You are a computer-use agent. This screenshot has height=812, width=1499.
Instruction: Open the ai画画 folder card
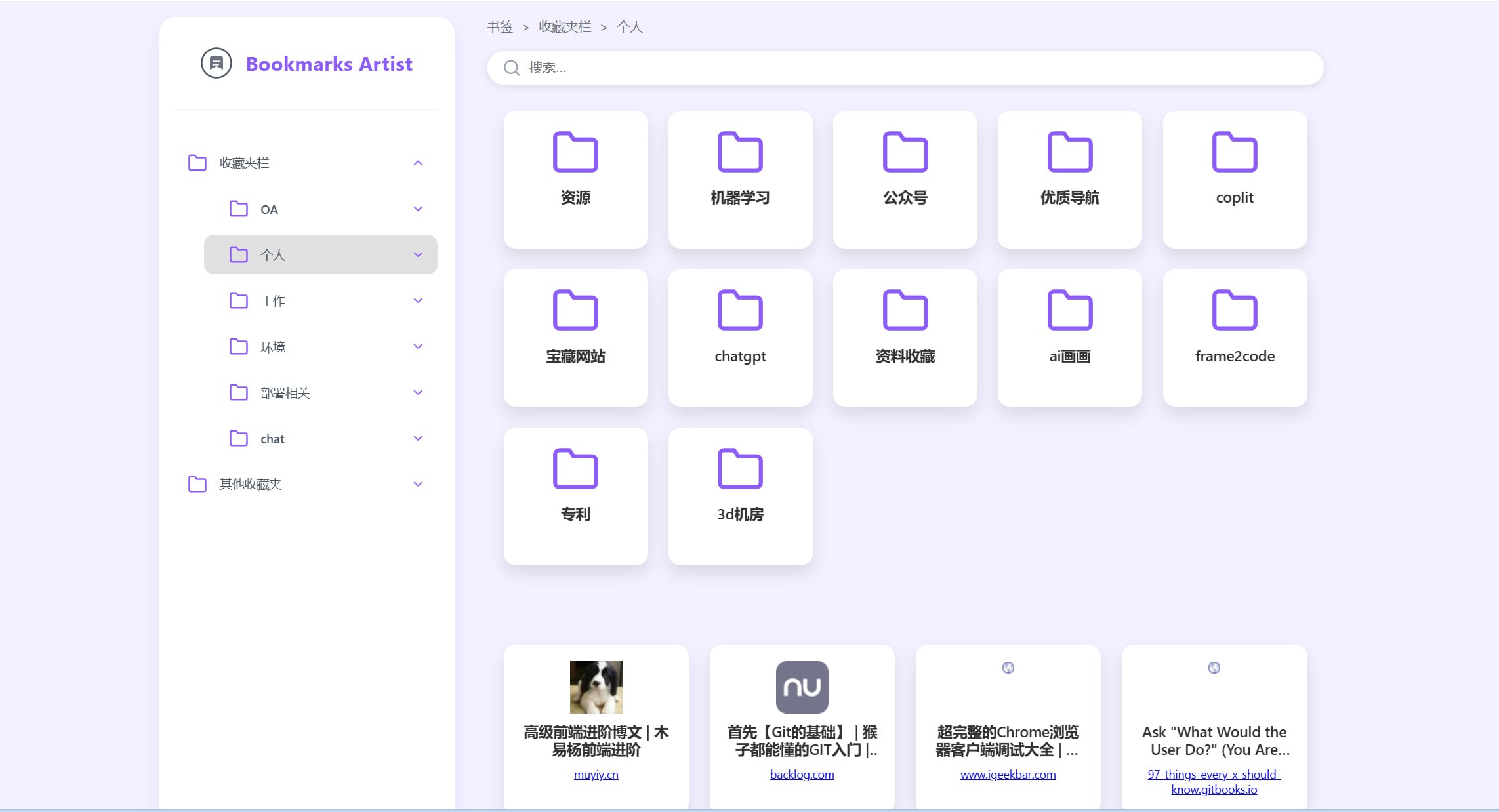[x=1069, y=338]
